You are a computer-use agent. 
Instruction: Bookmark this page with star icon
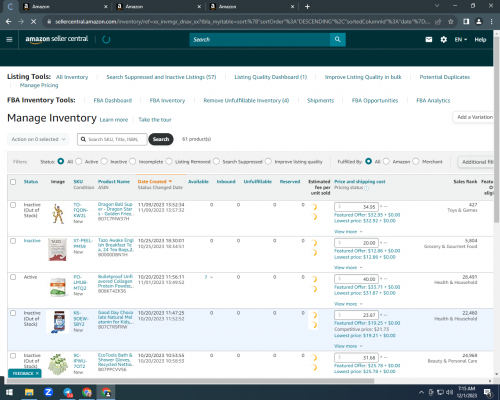[451, 21]
